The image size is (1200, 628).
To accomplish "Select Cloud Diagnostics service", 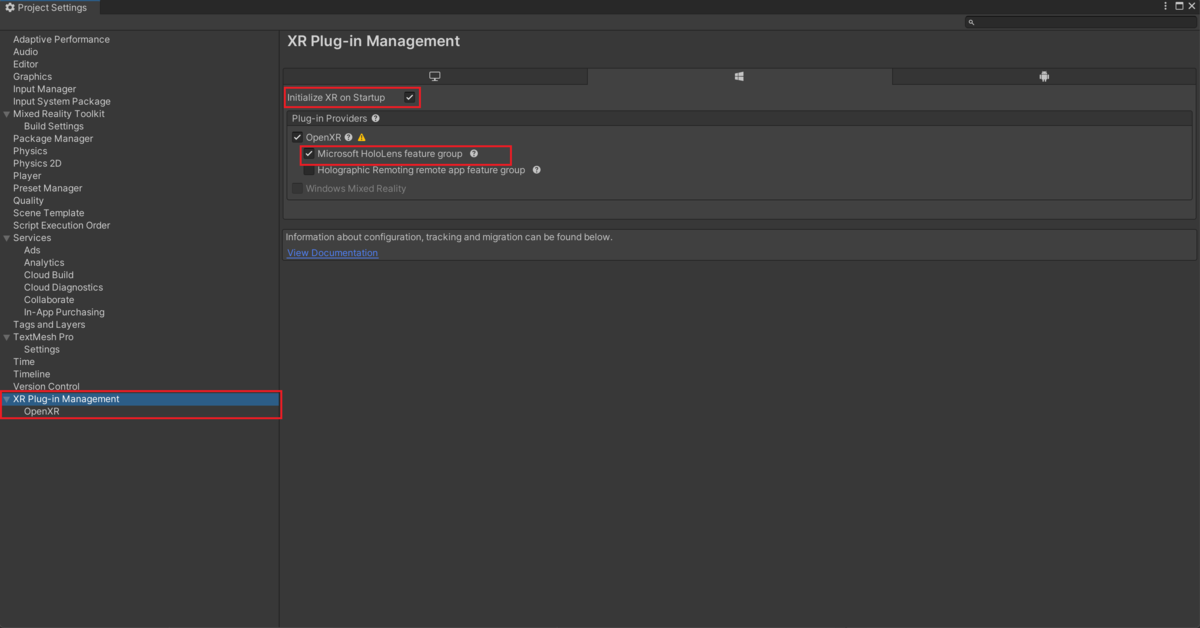I will (63, 287).
